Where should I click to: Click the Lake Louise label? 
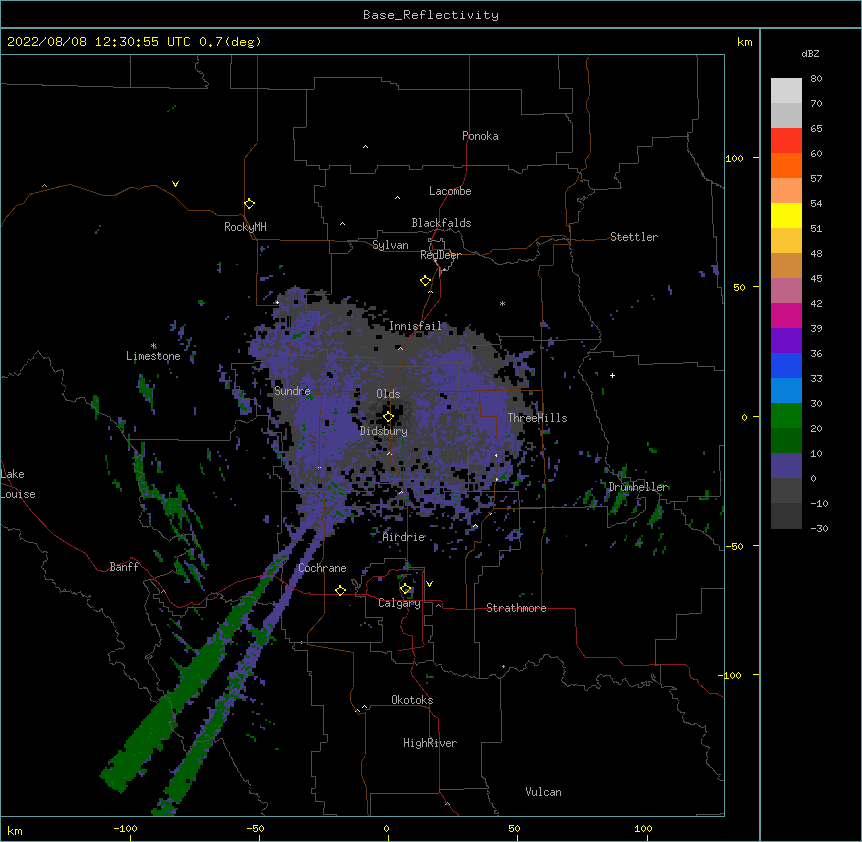point(18,484)
